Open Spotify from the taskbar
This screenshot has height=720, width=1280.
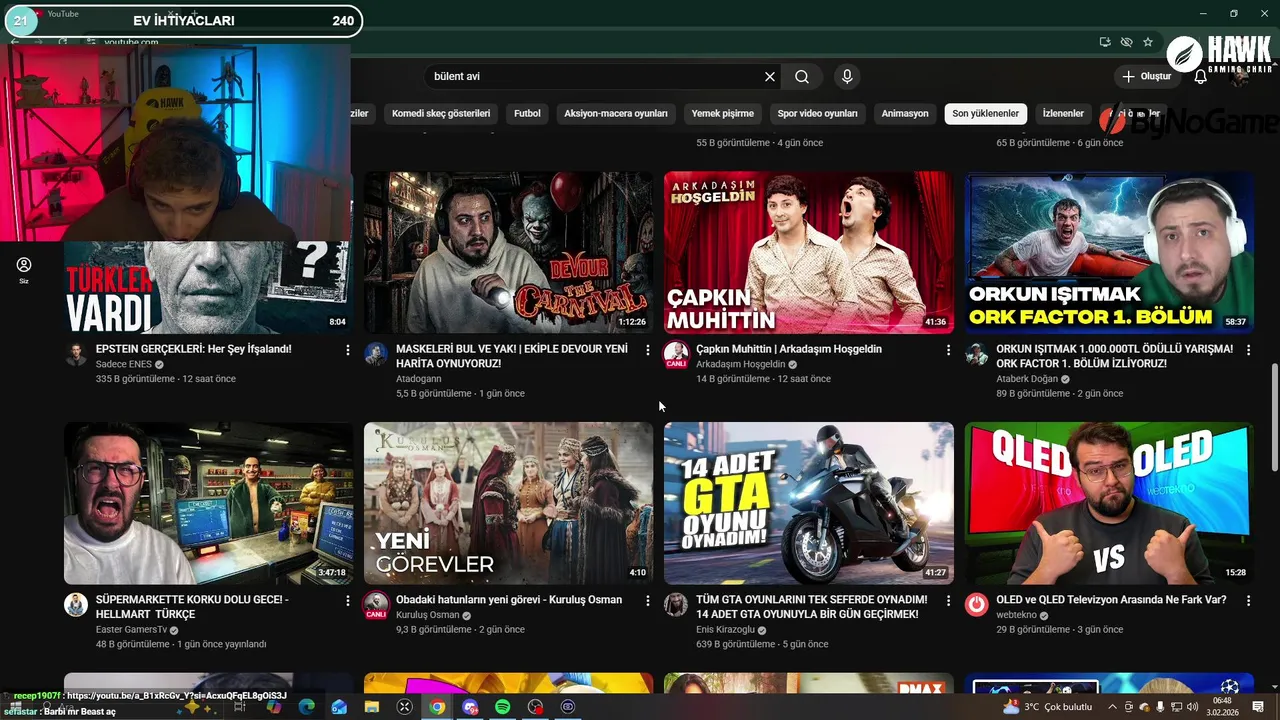click(503, 707)
